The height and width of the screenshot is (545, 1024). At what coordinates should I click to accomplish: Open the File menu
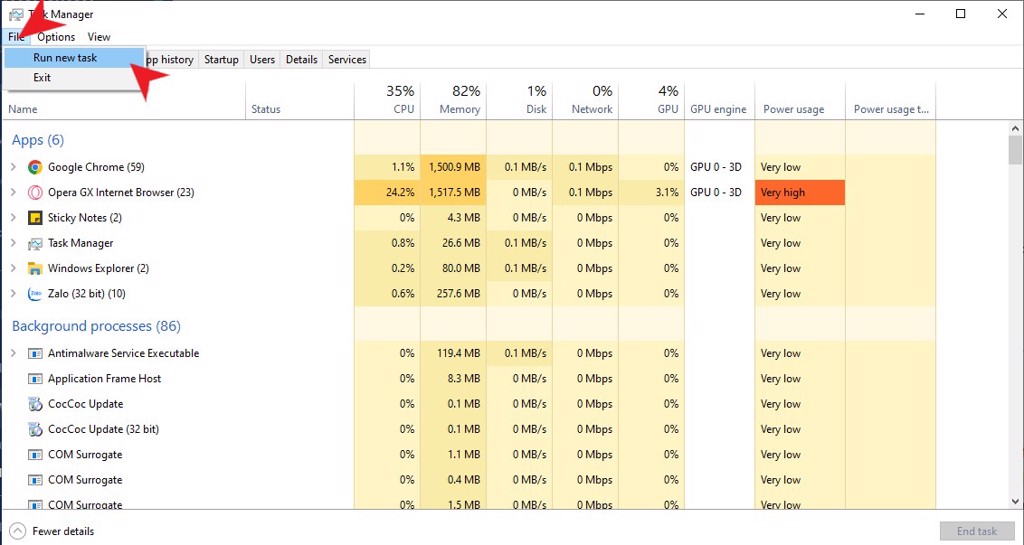tap(16, 37)
